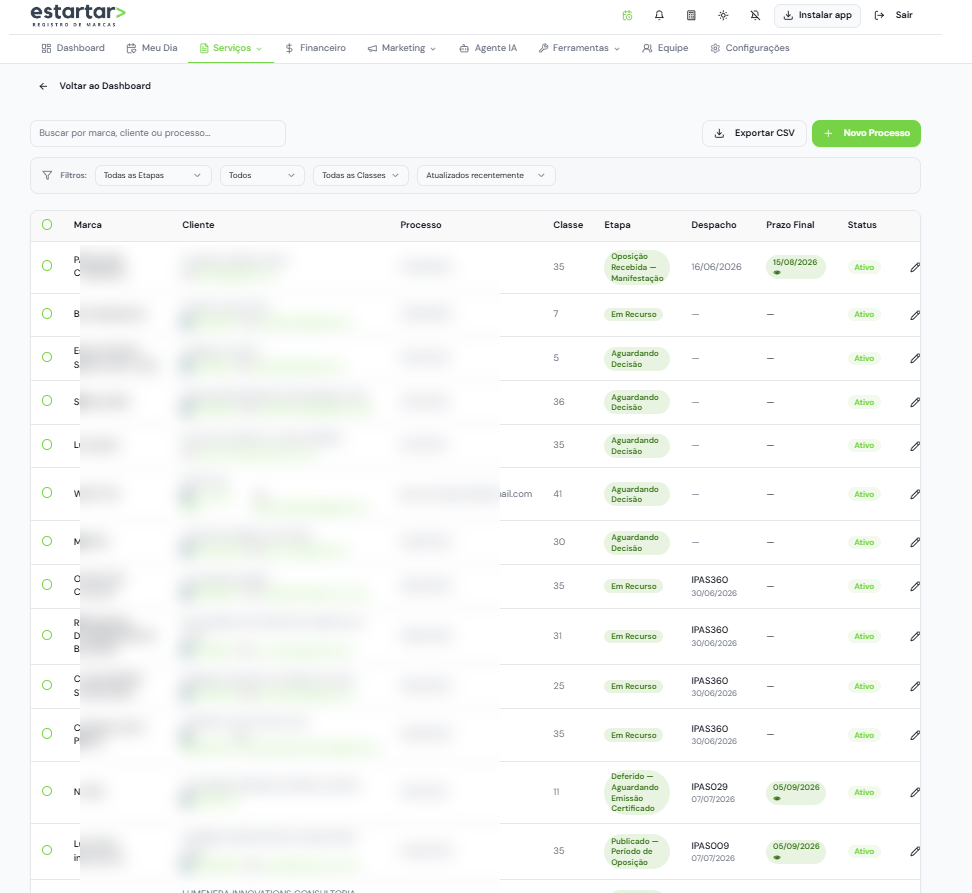Image resolution: width=972 pixels, height=893 pixels.
Task: Expand the Ferramentas menu
Action: [579, 48]
